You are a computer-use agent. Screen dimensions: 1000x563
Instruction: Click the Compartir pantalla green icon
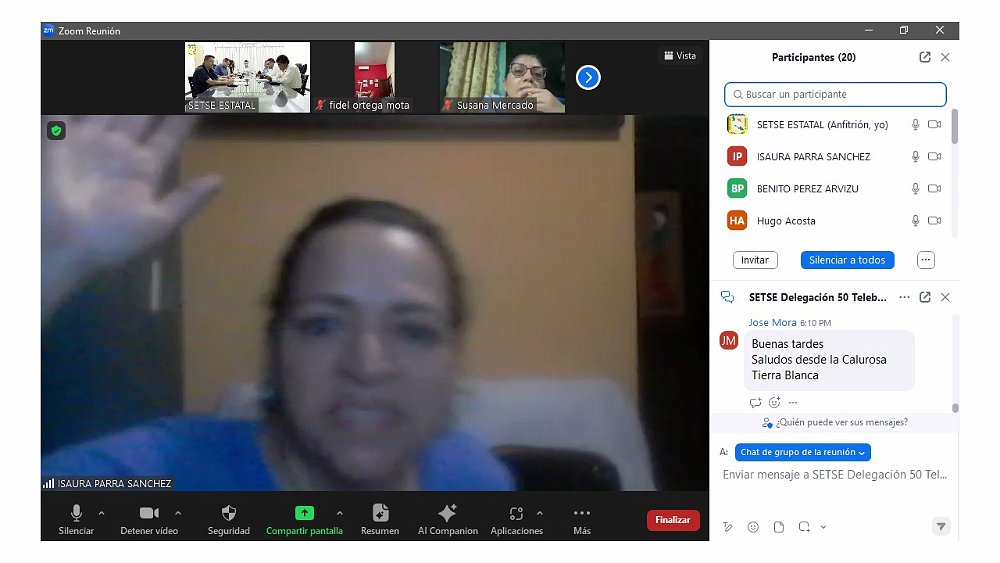point(304,513)
